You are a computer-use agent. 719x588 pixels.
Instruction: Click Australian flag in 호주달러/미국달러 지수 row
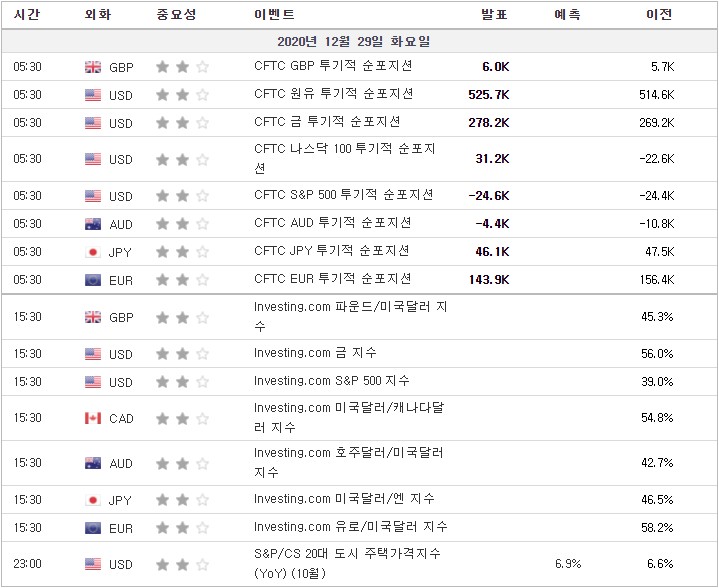[x=93, y=463]
